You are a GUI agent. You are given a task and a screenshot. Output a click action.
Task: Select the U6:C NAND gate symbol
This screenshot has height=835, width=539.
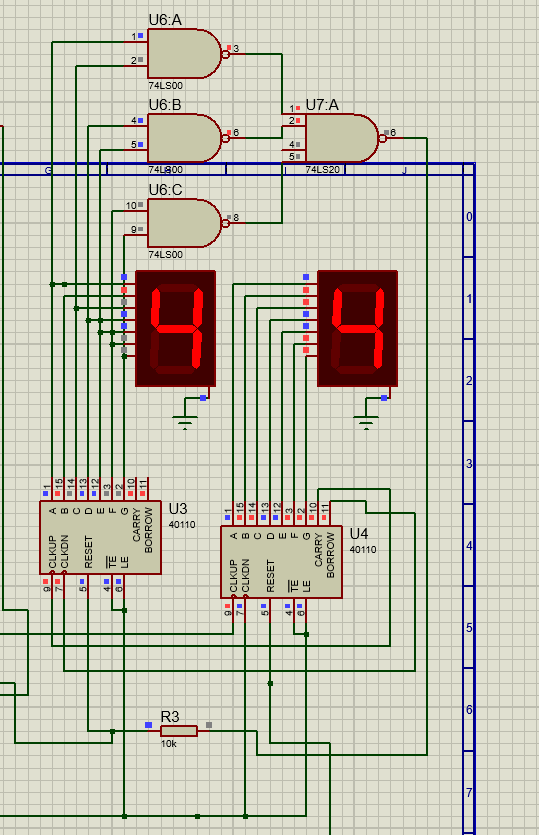(x=185, y=223)
